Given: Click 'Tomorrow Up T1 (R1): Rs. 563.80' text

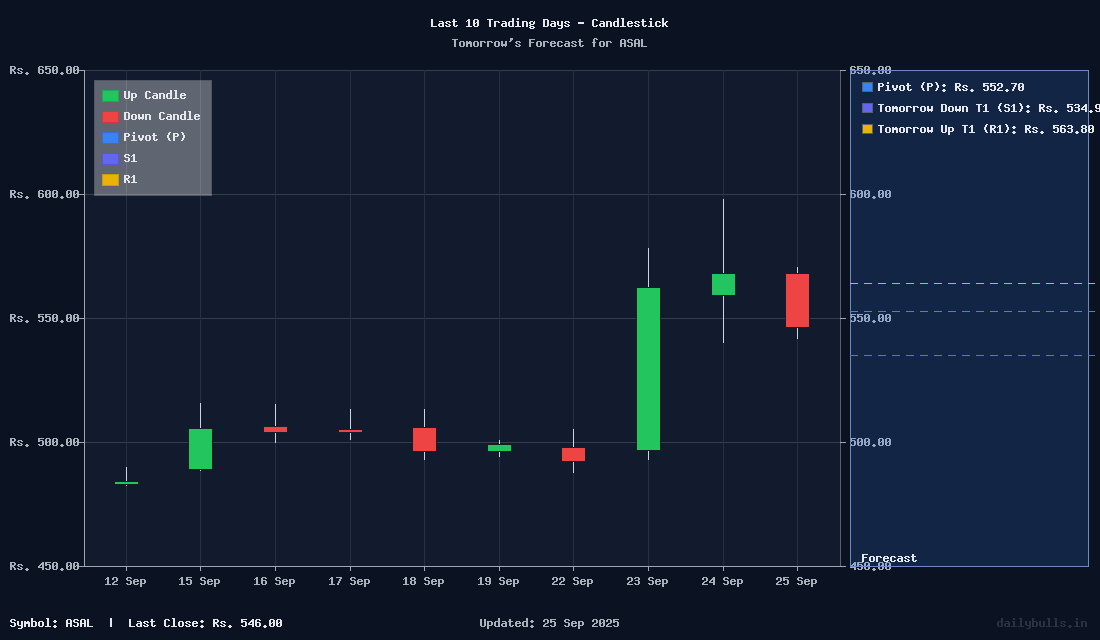Looking at the screenshot, I should [x=986, y=129].
